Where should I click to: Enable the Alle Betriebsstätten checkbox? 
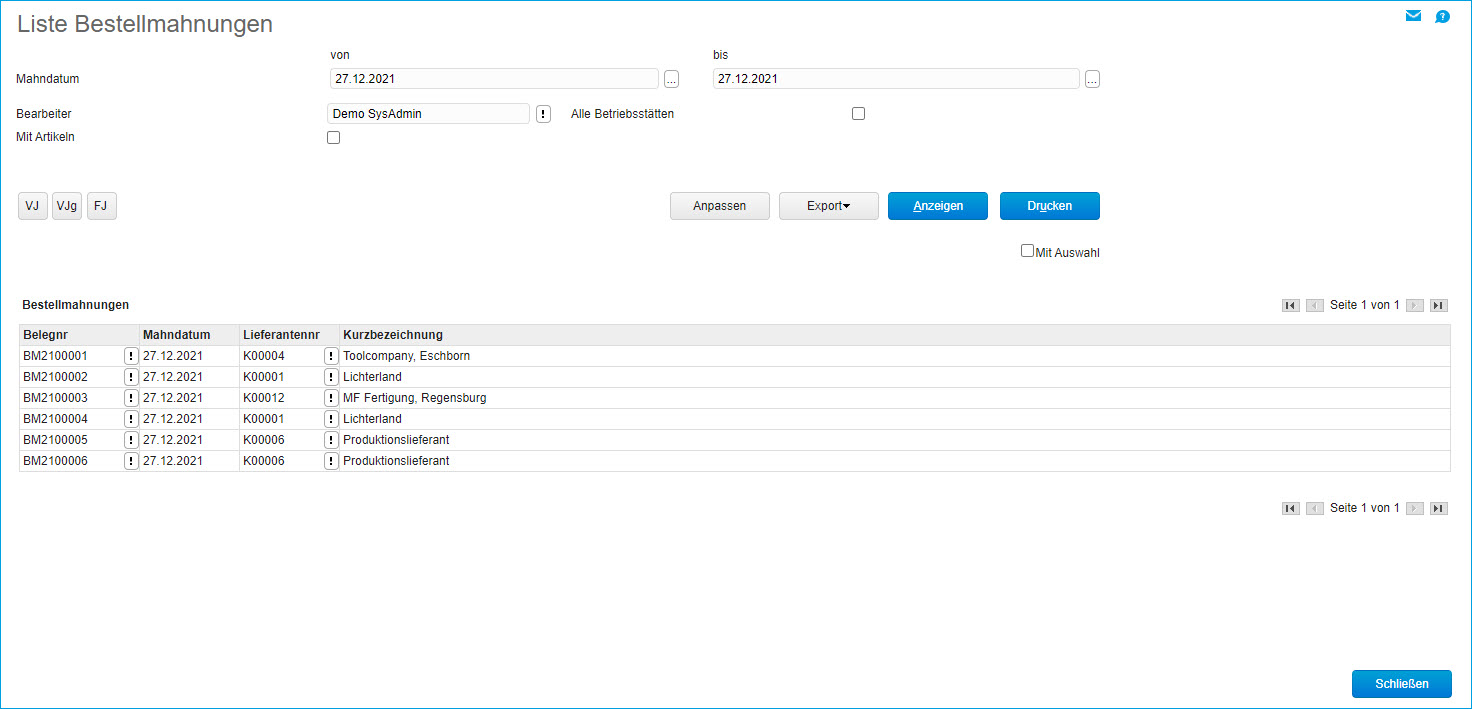coord(858,114)
